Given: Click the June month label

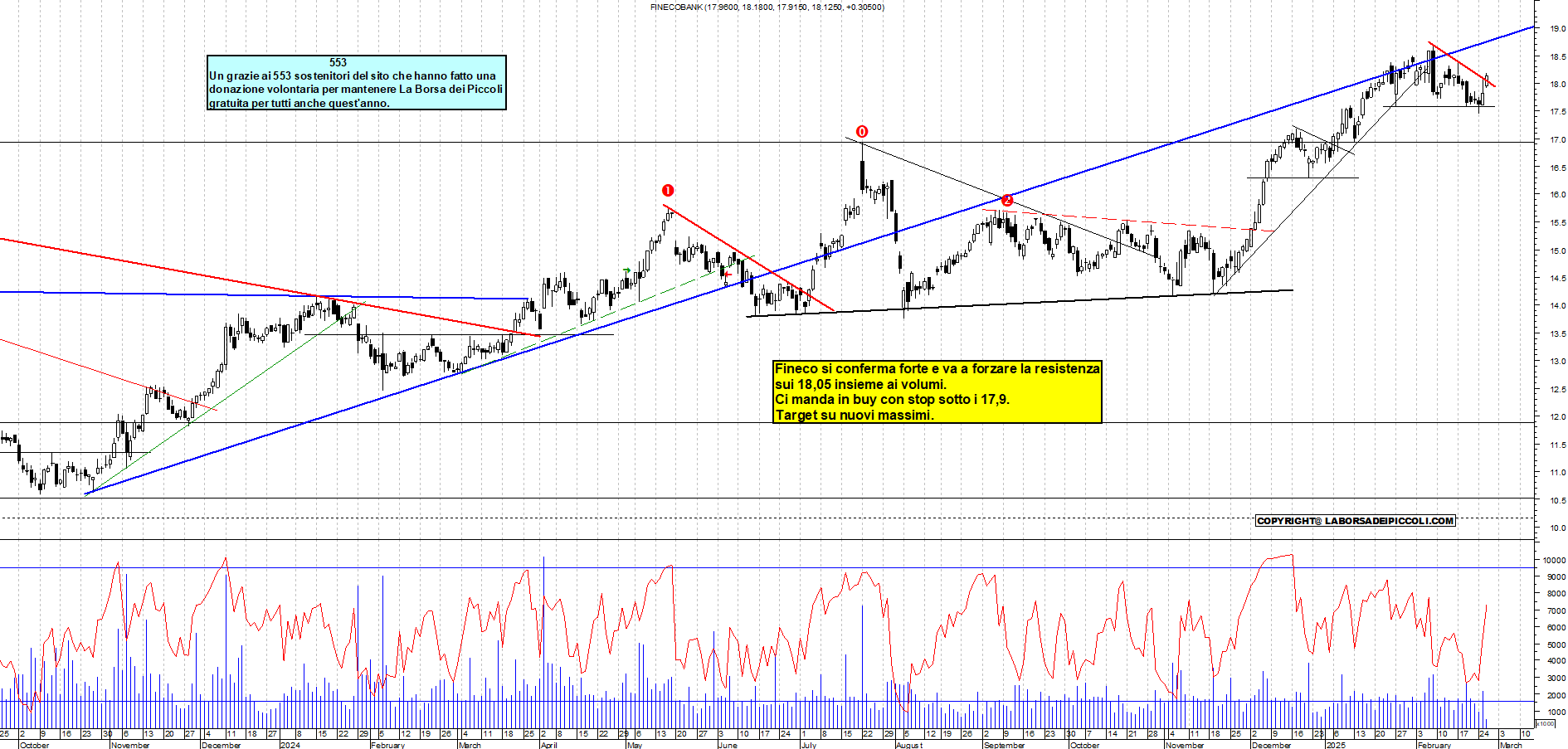Looking at the screenshot, I should tap(728, 745).
